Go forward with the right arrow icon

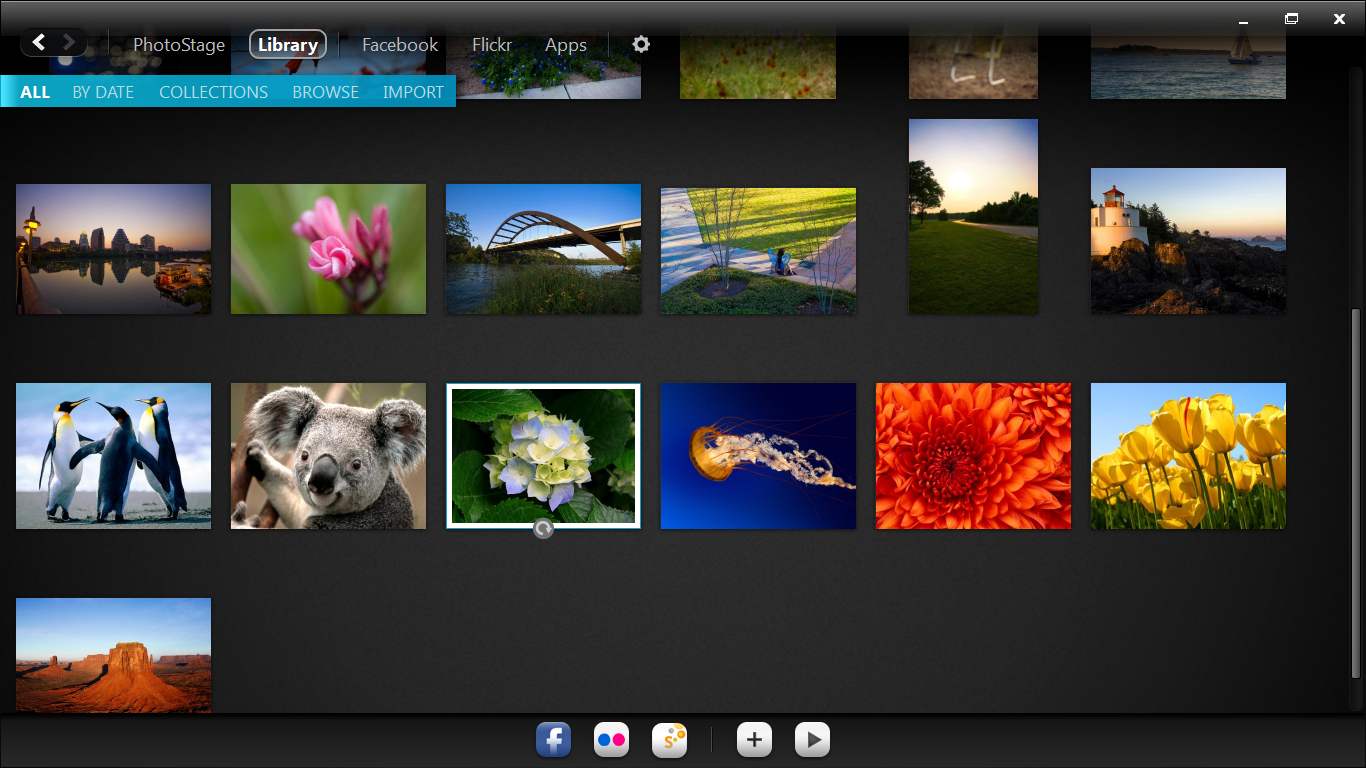(x=69, y=42)
